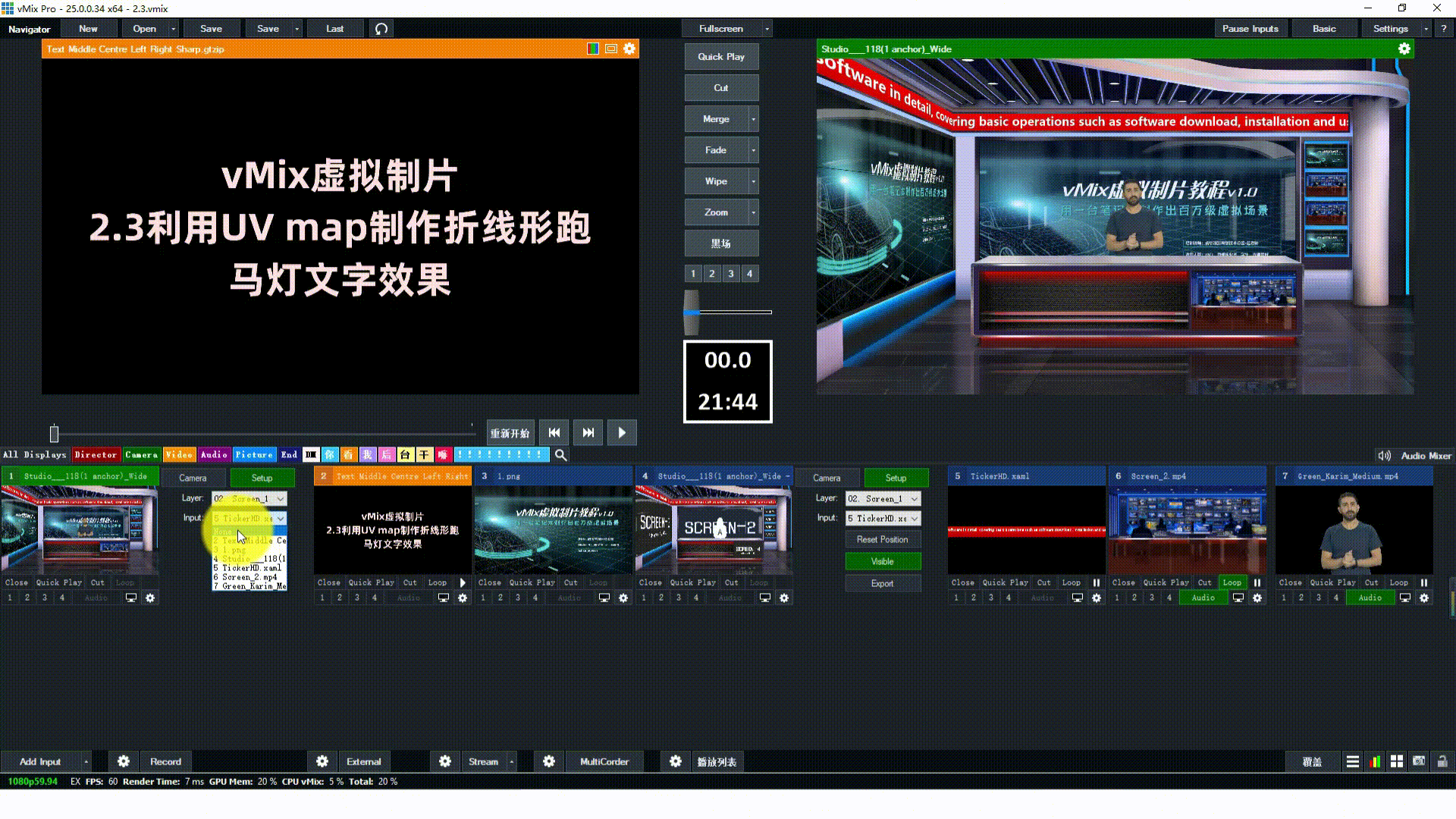Click the search magnifier in category bar
This screenshot has height=819, width=1456.
pos(560,455)
